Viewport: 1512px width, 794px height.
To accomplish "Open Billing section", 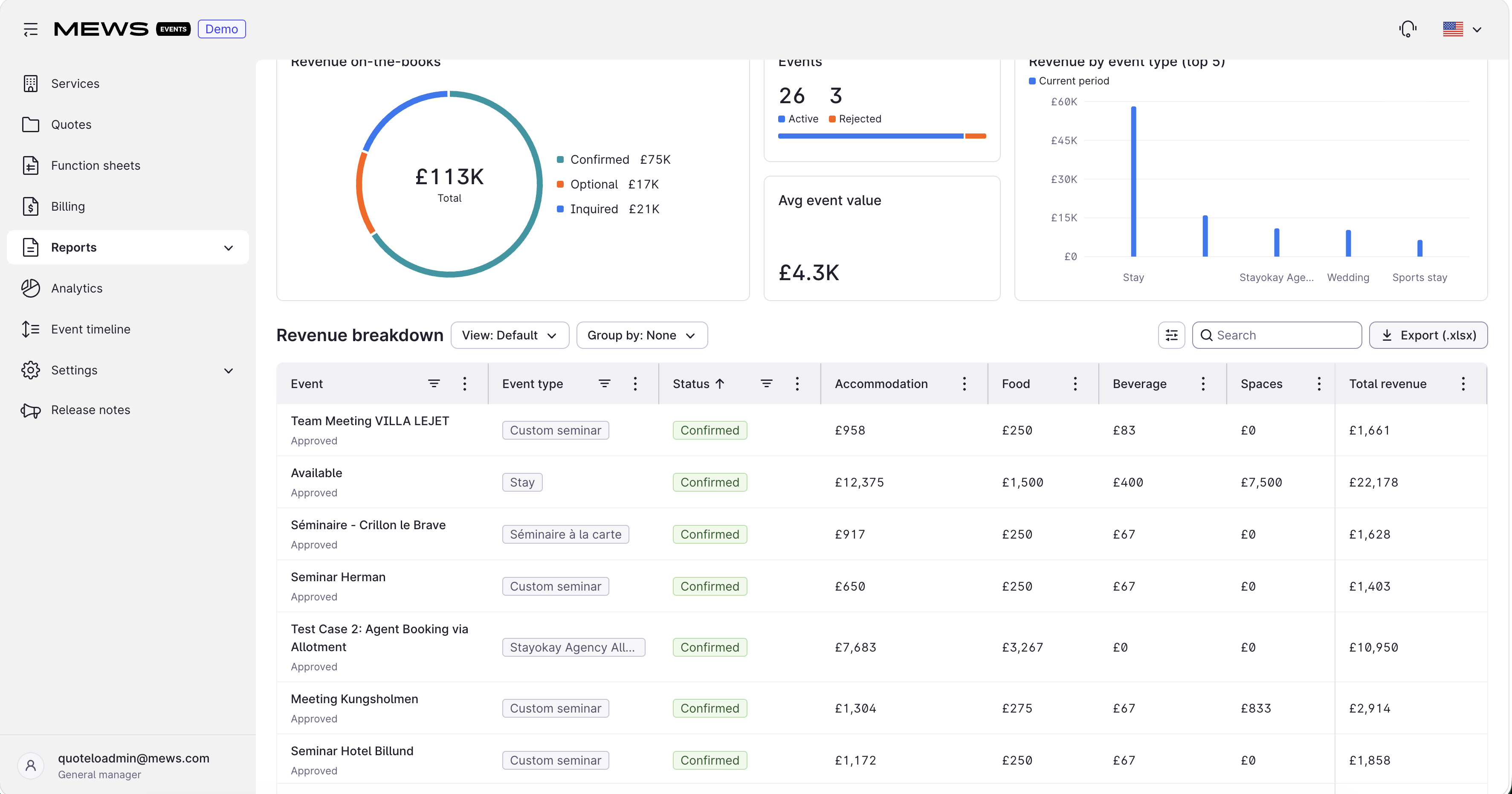I will pos(127,206).
